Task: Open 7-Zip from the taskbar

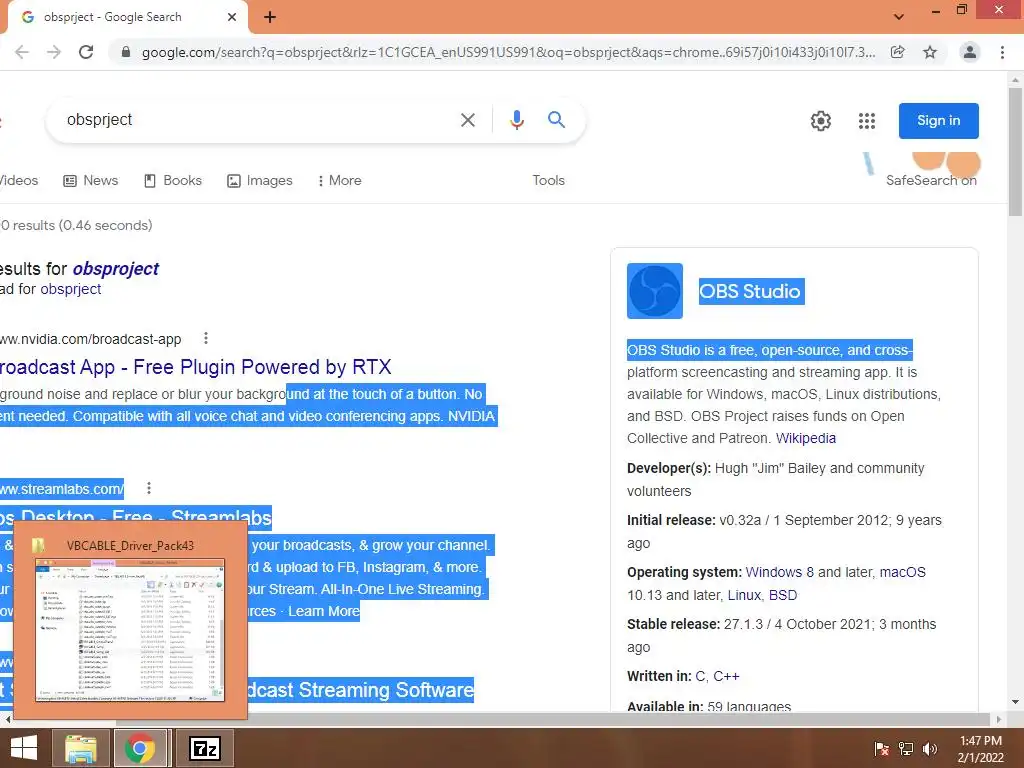Action: coord(205,748)
